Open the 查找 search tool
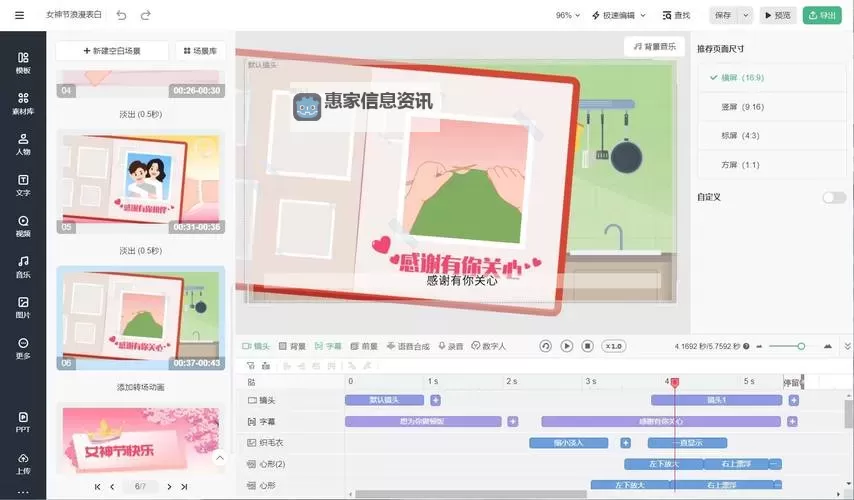 [676, 15]
